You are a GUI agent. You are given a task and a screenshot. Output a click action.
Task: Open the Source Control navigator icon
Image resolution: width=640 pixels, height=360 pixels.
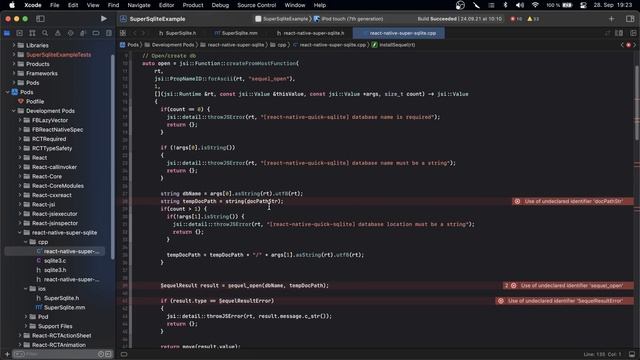click(x=20, y=33)
